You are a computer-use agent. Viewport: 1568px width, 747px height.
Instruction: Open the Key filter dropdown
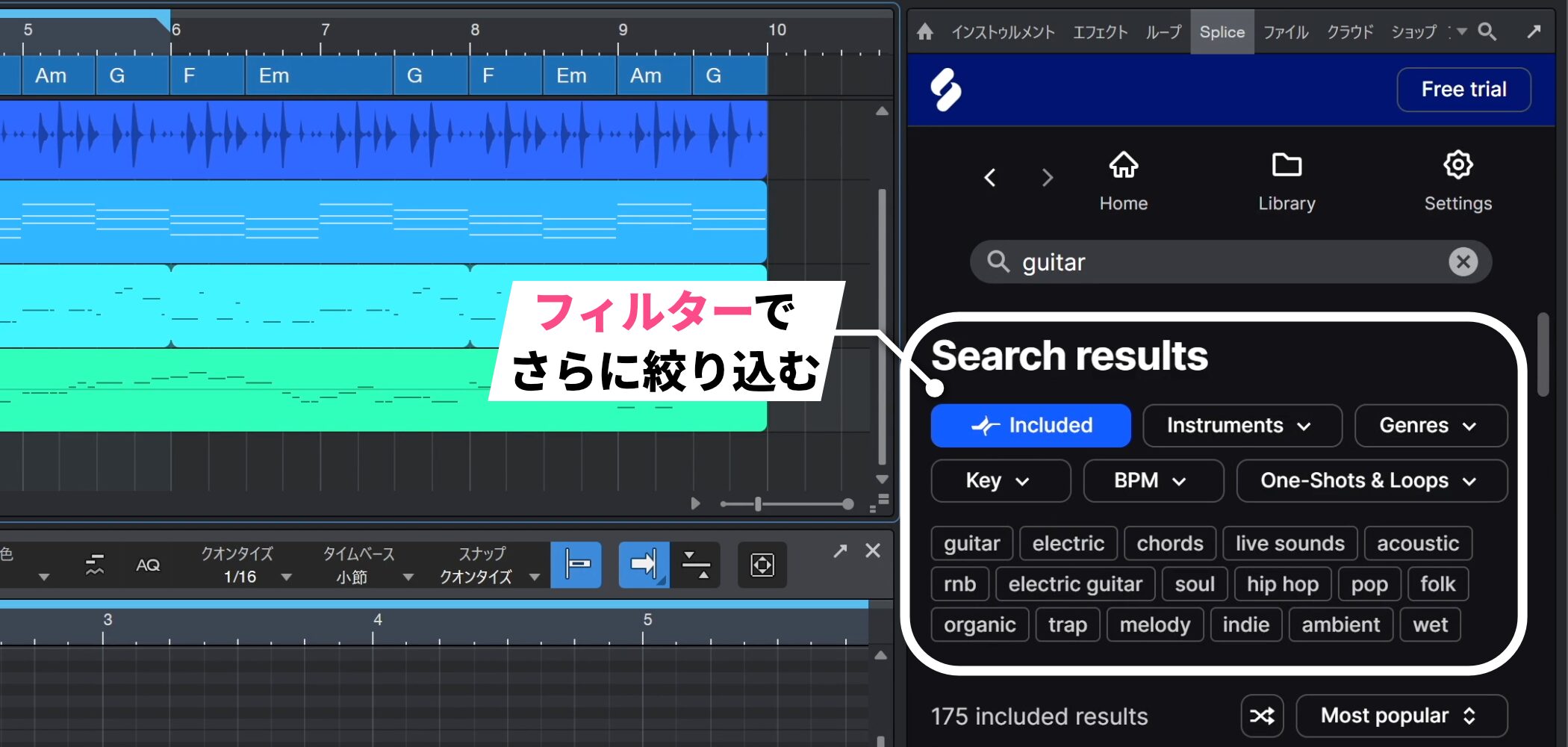(x=1000, y=481)
